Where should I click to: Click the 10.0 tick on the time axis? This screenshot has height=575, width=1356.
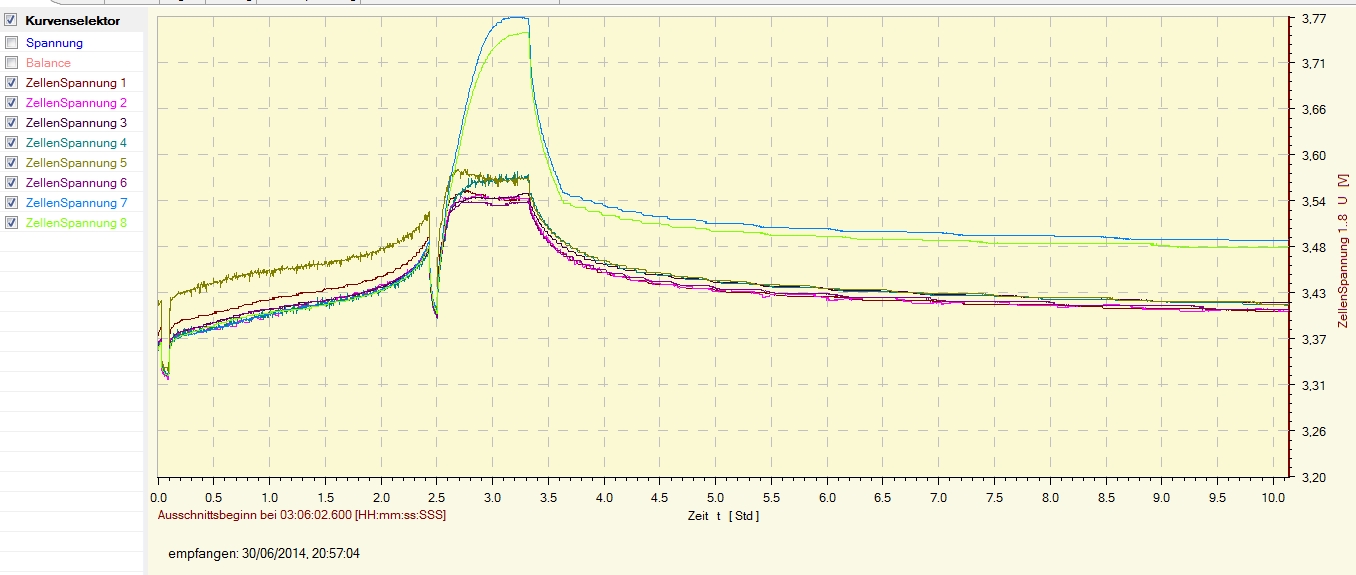[x=1272, y=497]
